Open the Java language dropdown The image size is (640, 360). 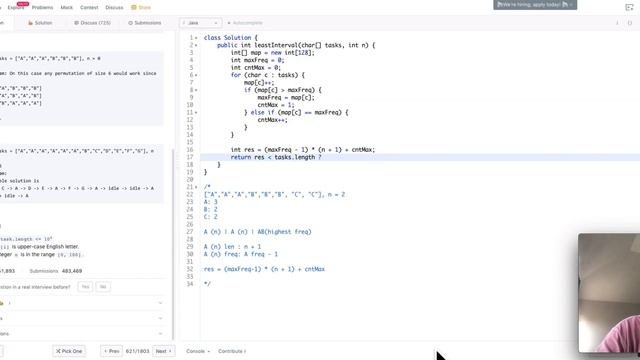201,23
